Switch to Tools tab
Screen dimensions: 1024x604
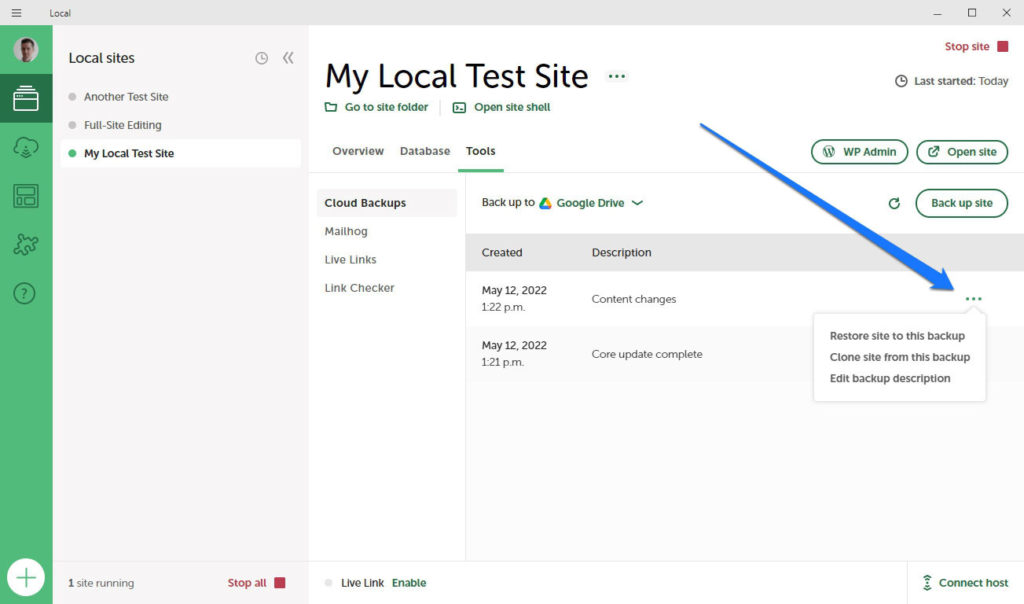coord(481,151)
